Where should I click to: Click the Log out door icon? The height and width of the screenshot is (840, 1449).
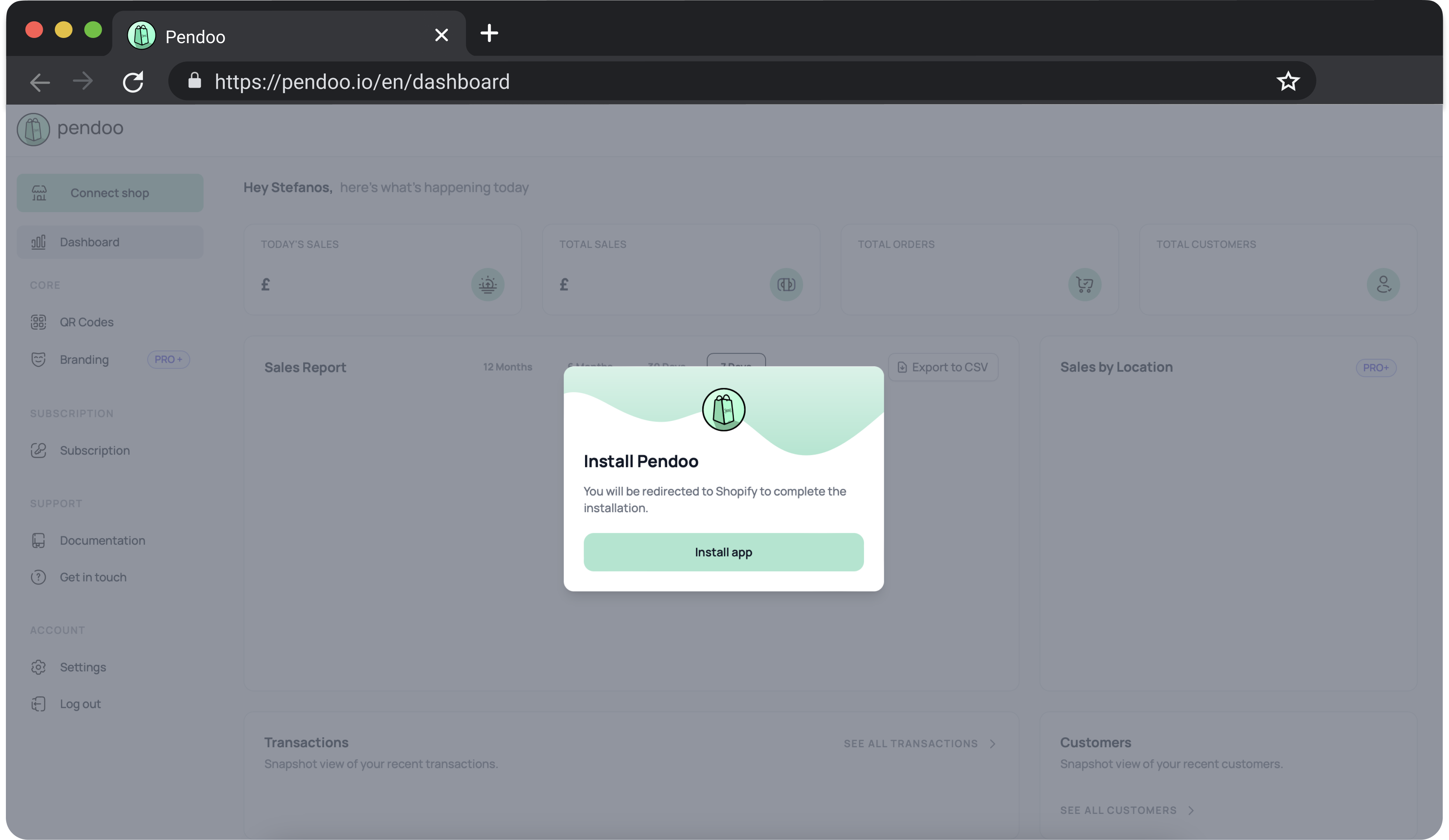coord(39,703)
